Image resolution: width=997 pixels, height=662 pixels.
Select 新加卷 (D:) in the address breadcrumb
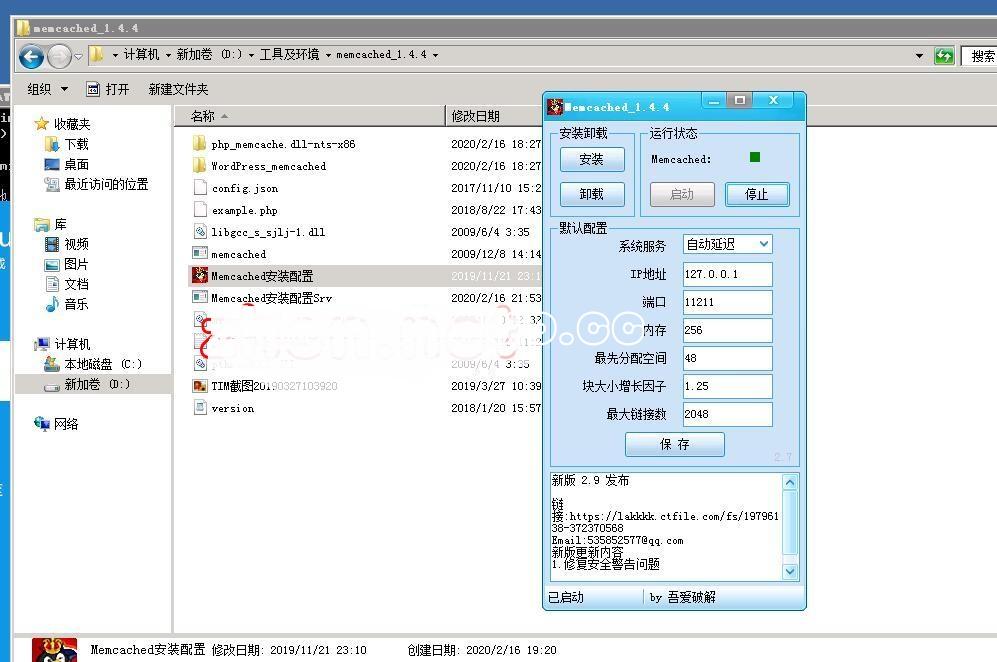[x=209, y=55]
